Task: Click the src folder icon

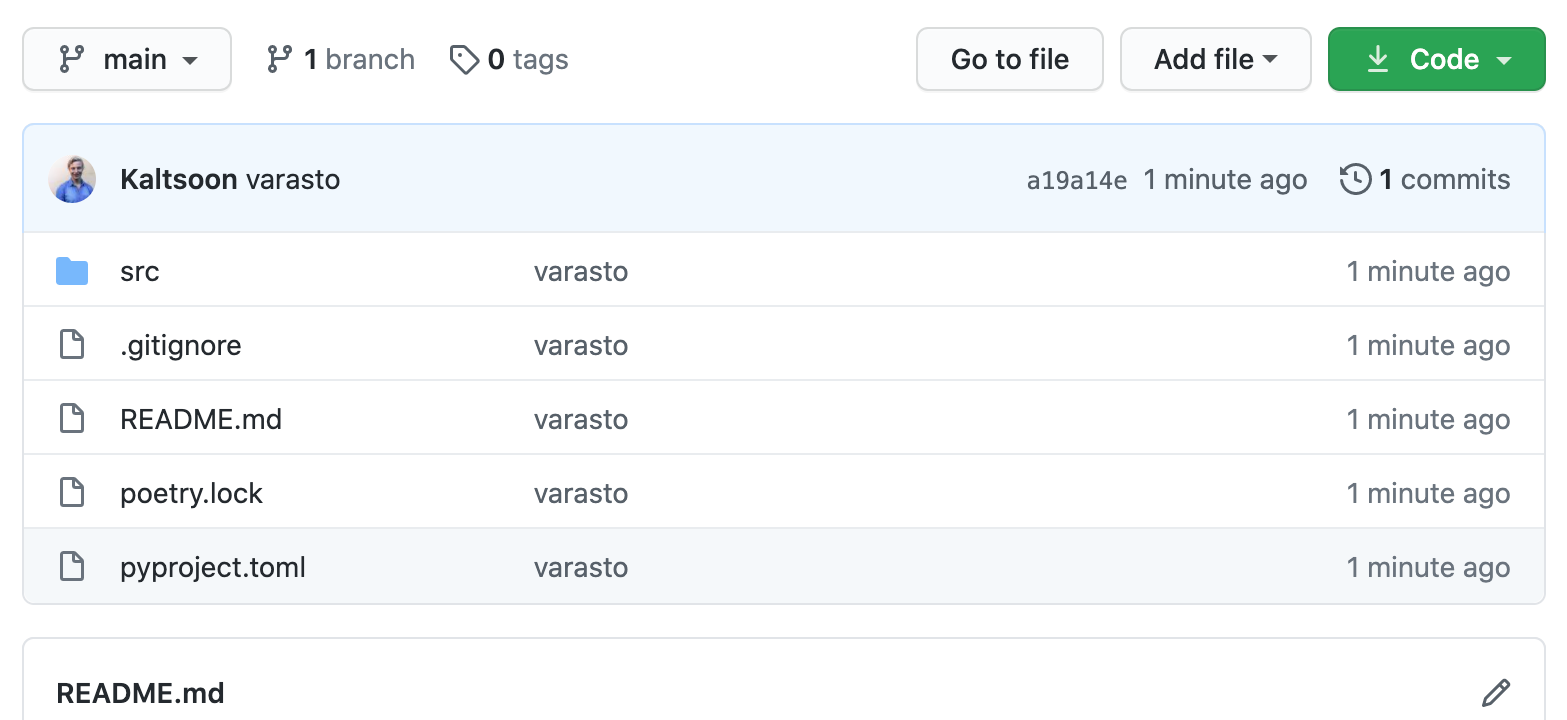Action: [x=72, y=271]
